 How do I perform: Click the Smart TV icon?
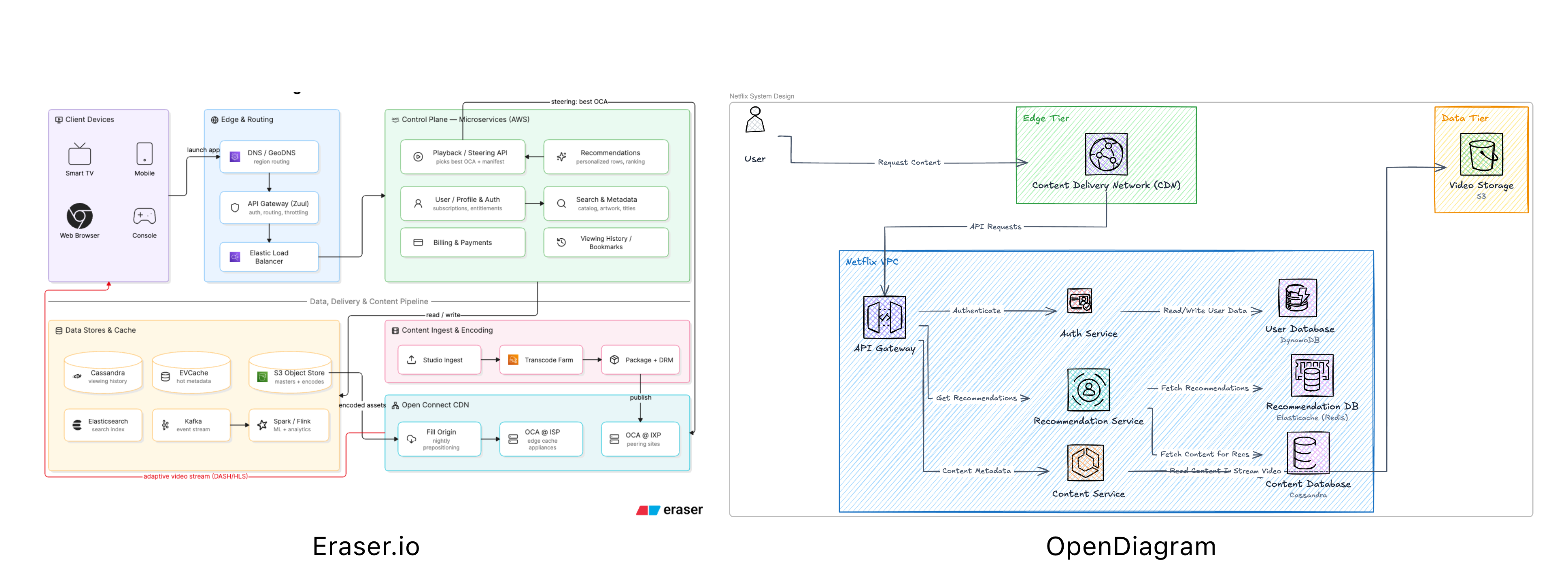pyautogui.click(x=80, y=154)
